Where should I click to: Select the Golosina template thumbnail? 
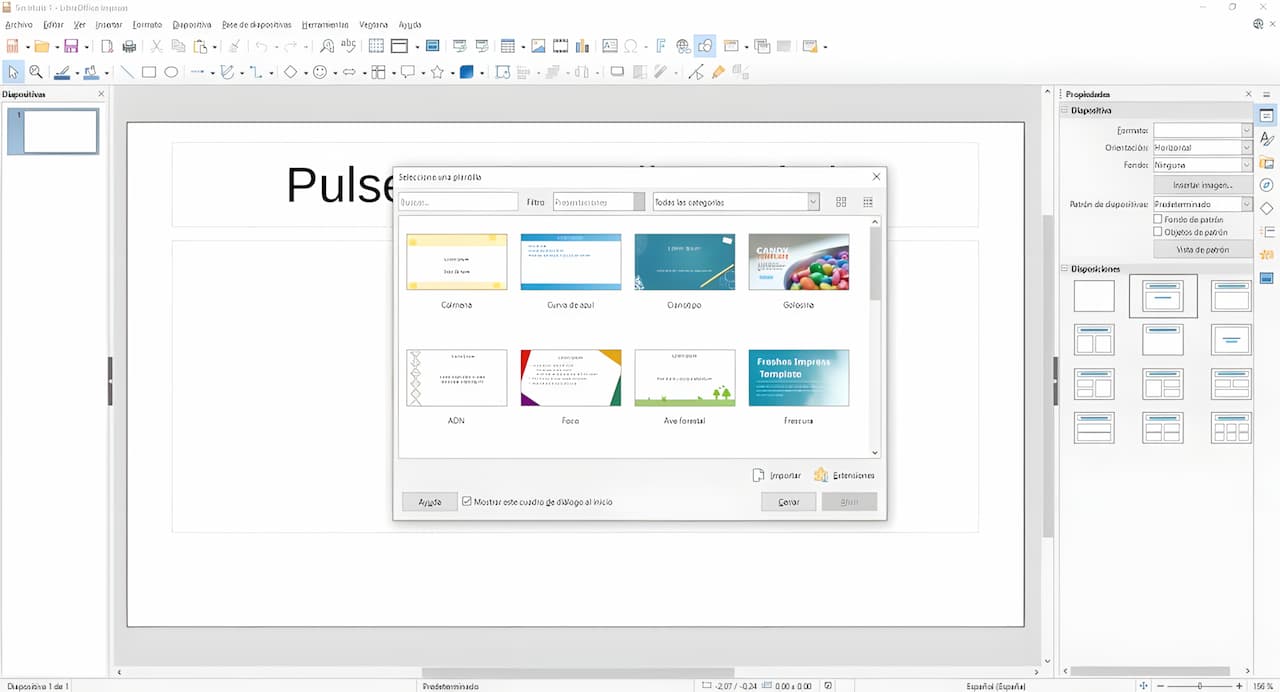click(798, 262)
